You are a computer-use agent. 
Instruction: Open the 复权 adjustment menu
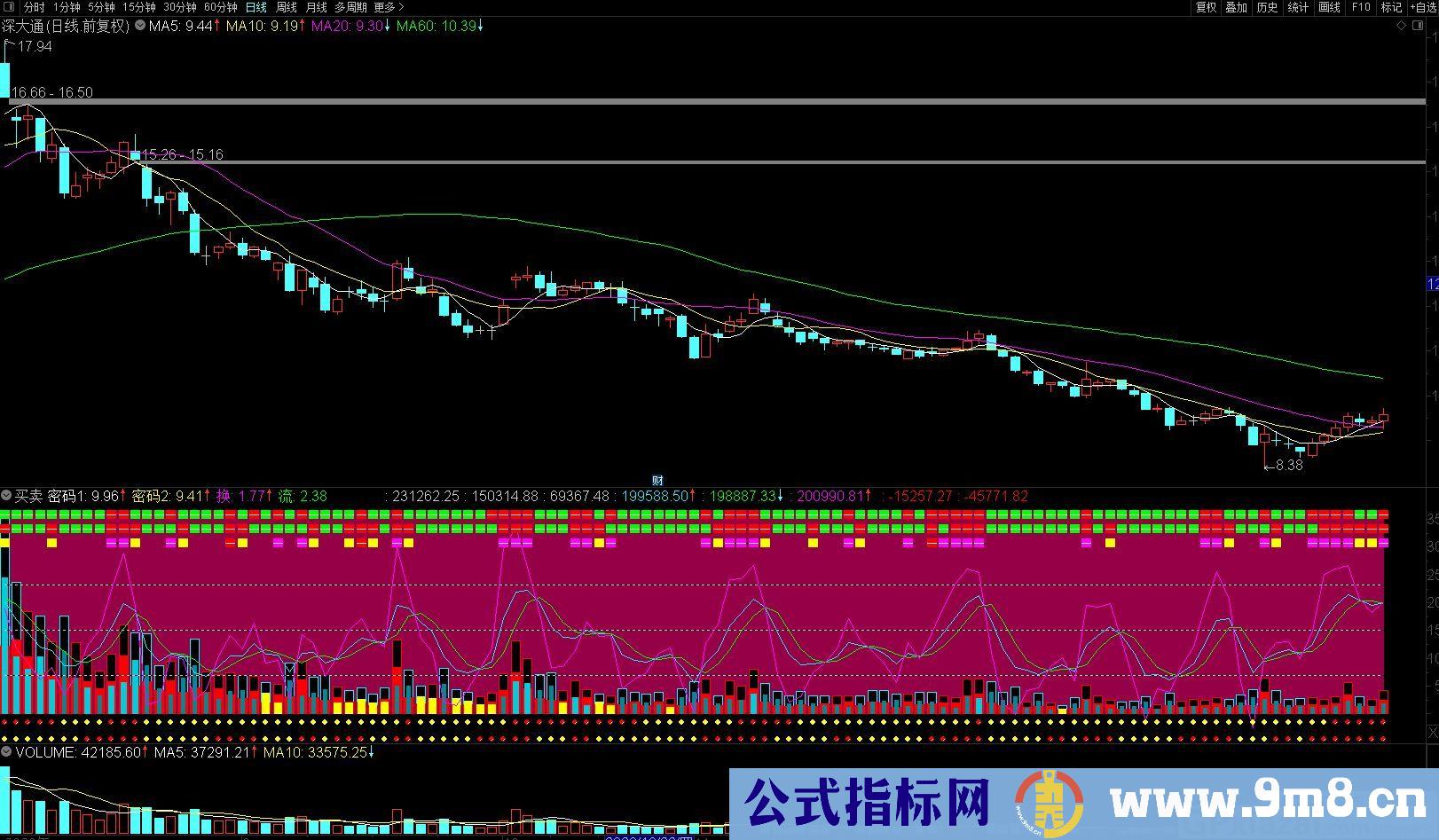click(x=1207, y=7)
